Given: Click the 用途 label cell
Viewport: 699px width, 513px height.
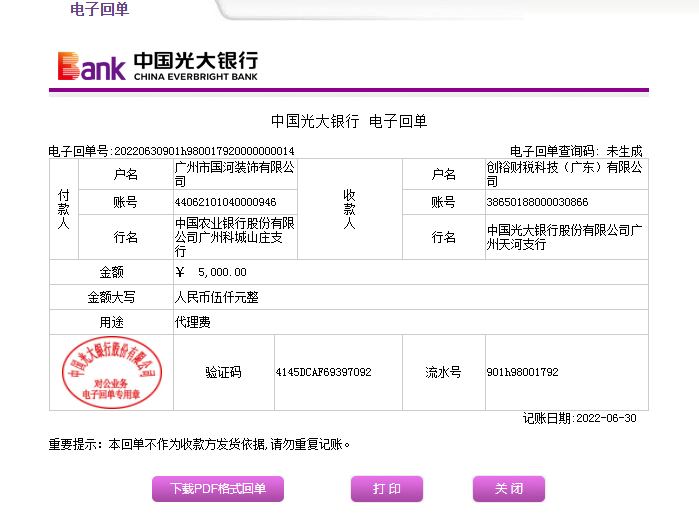Looking at the screenshot, I should pyautogui.click(x=111, y=322).
